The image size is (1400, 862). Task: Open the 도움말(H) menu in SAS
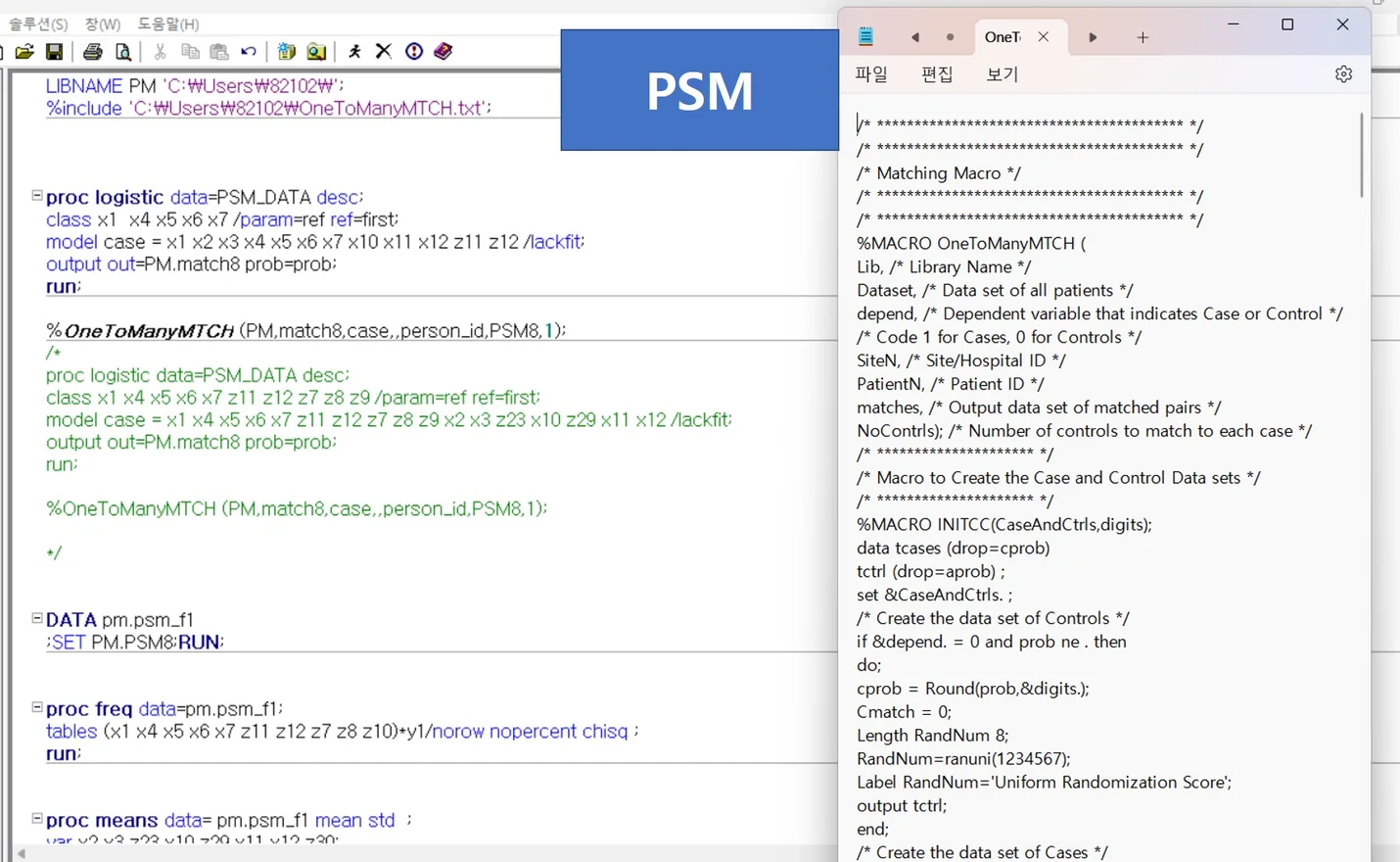click(168, 24)
